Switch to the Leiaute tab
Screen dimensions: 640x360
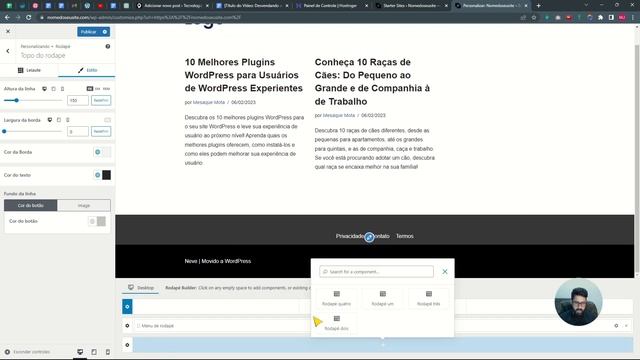click(x=29, y=70)
